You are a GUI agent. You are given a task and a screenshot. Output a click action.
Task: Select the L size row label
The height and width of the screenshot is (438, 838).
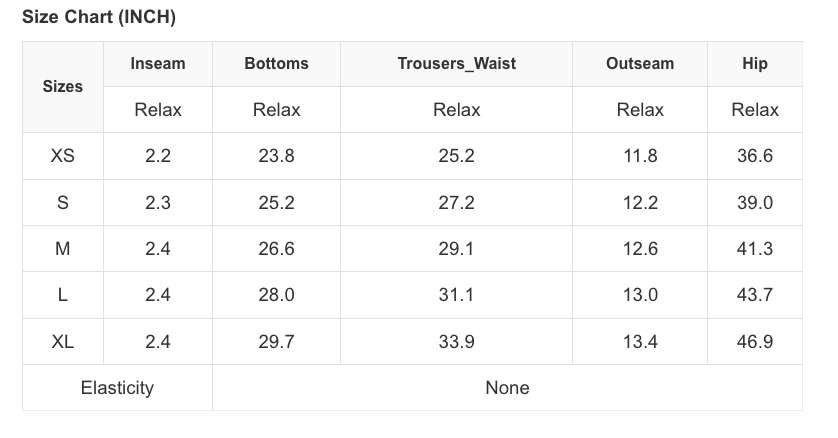coord(62,295)
